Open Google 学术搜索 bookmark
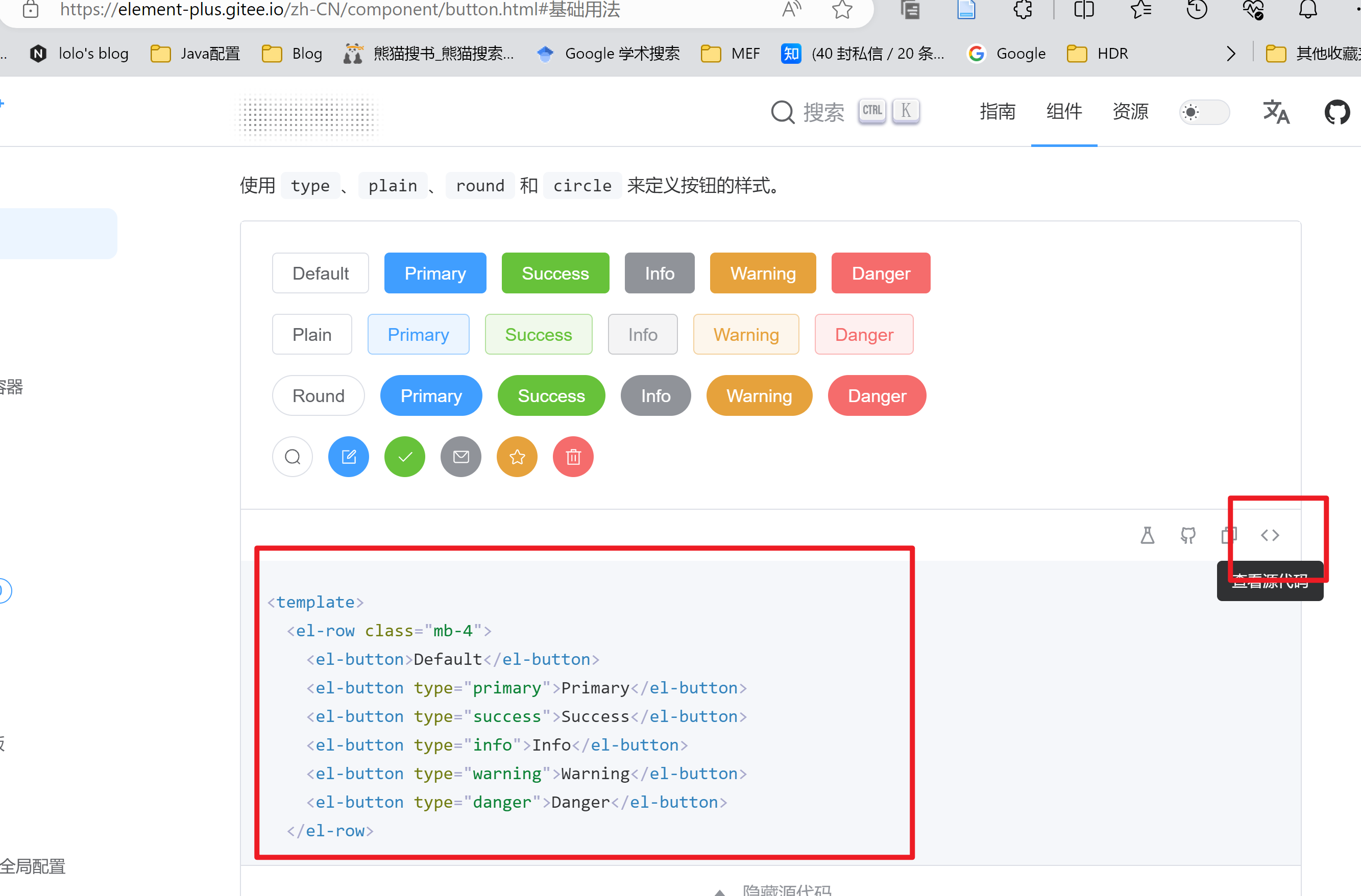 coord(608,53)
